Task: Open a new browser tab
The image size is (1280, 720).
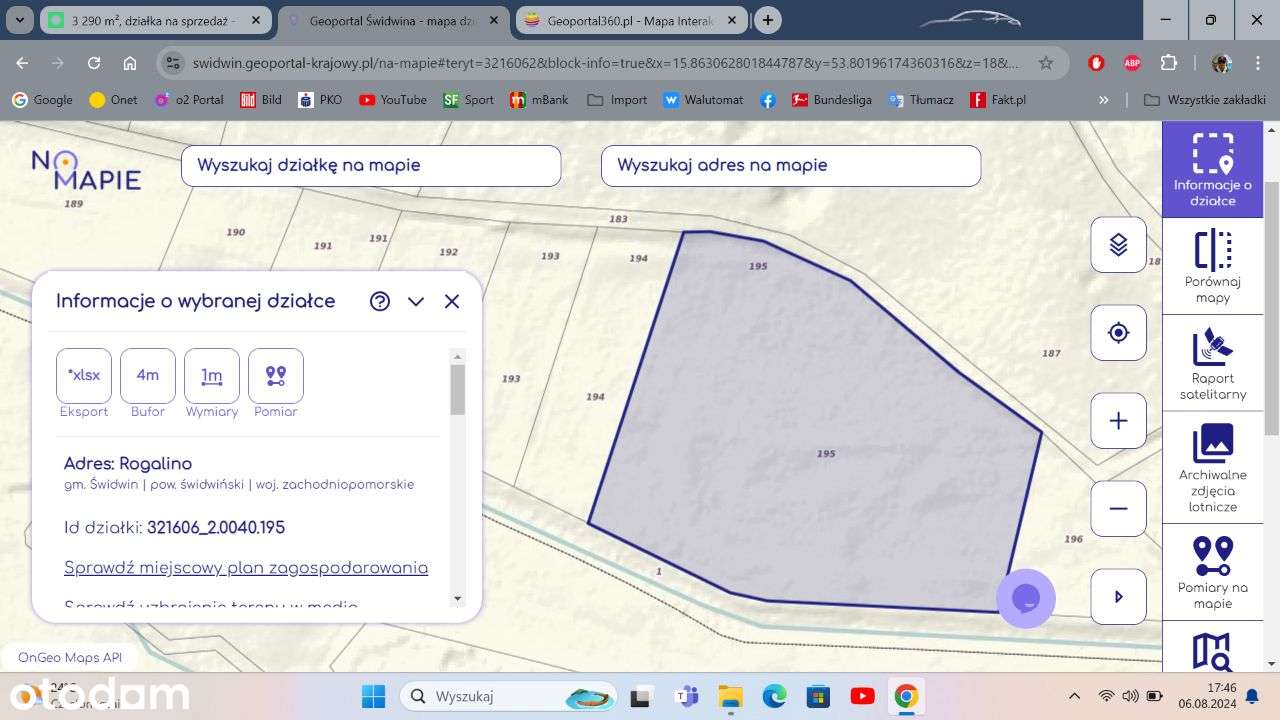Action: [768, 20]
